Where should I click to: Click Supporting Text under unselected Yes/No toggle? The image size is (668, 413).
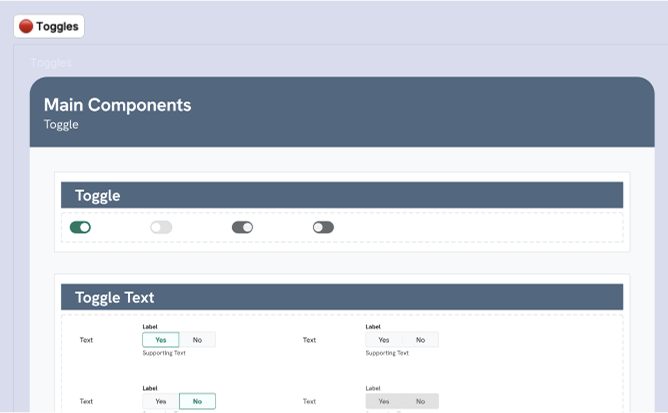click(387, 353)
